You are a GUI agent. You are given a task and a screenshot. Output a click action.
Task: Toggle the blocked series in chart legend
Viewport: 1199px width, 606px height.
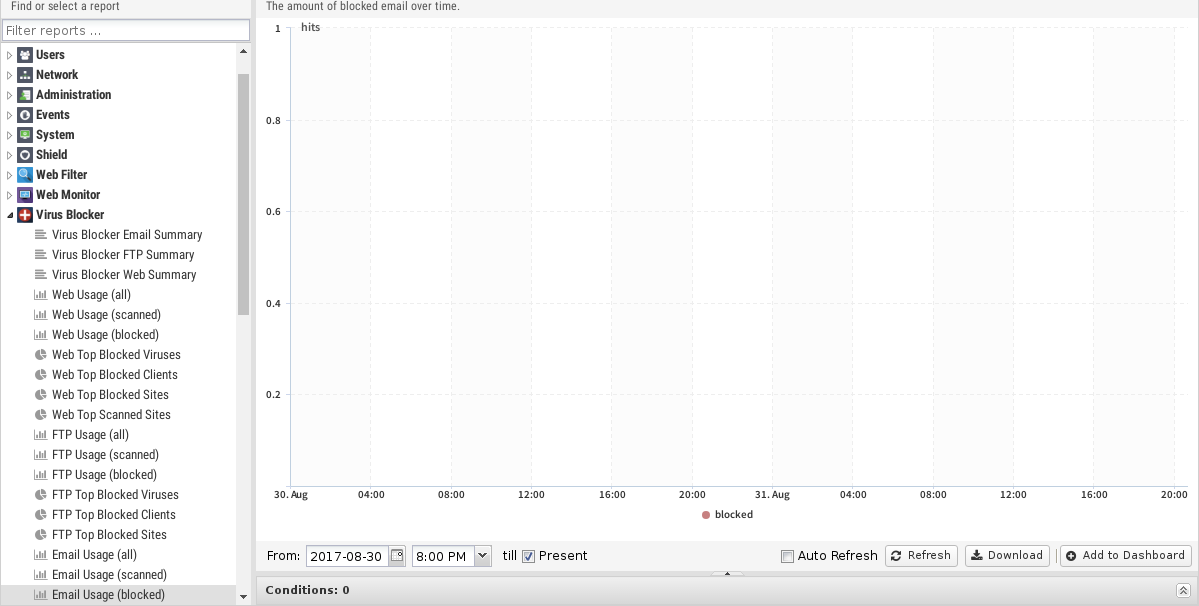tap(727, 515)
